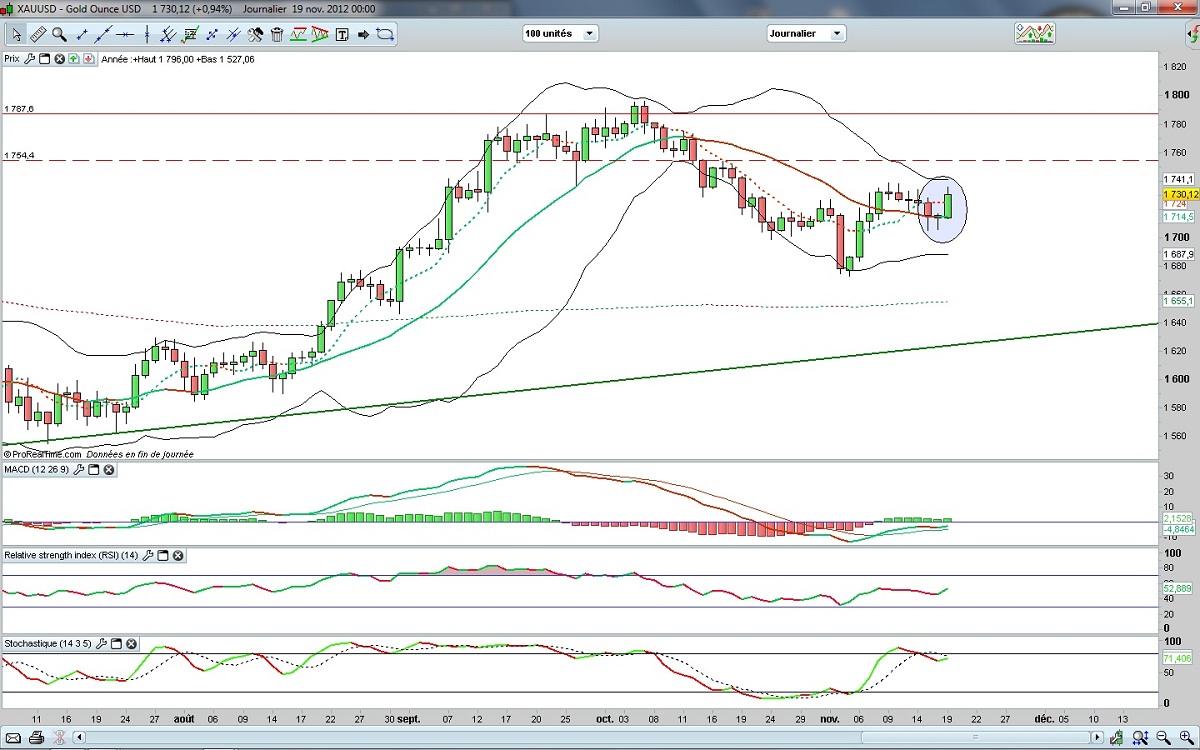Choose the black arrow drawing tool
This screenshot has width=1200, height=750.
click(x=363, y=34)
